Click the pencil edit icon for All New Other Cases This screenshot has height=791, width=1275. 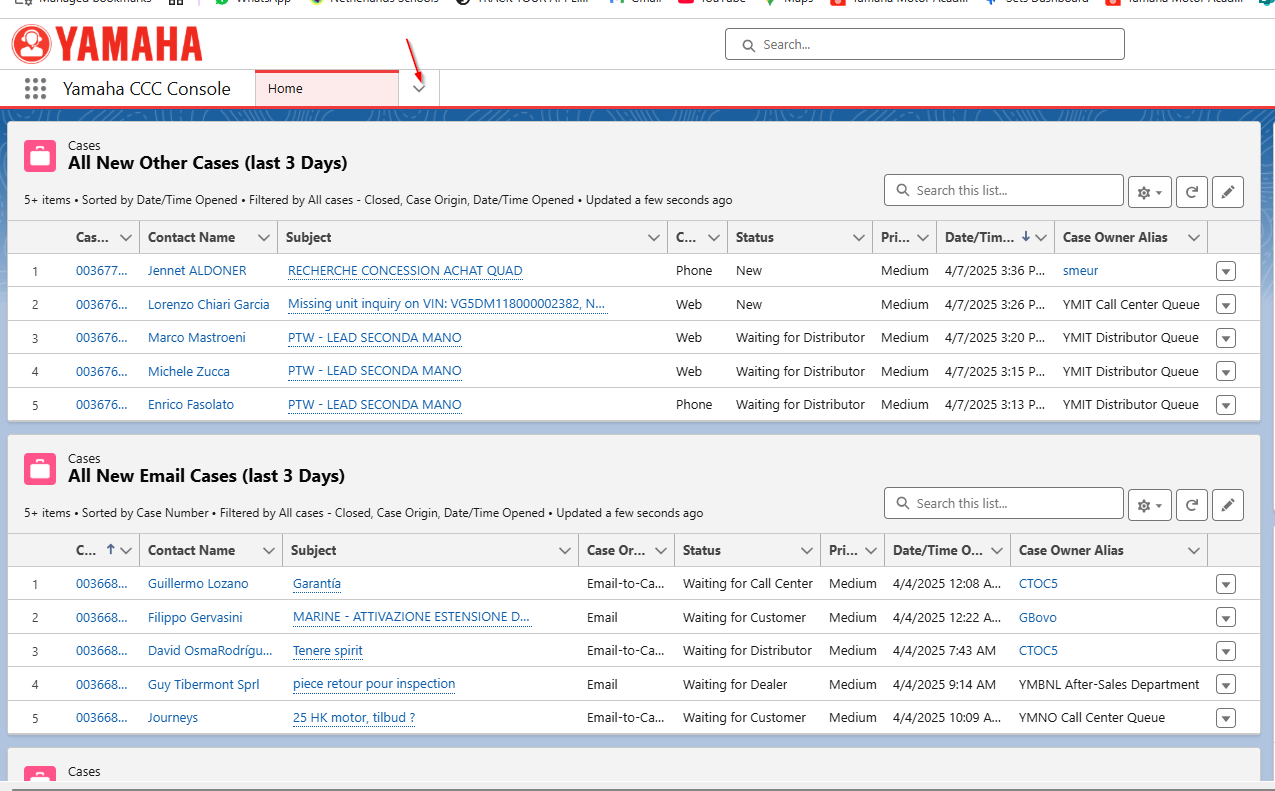(1228, 191)
